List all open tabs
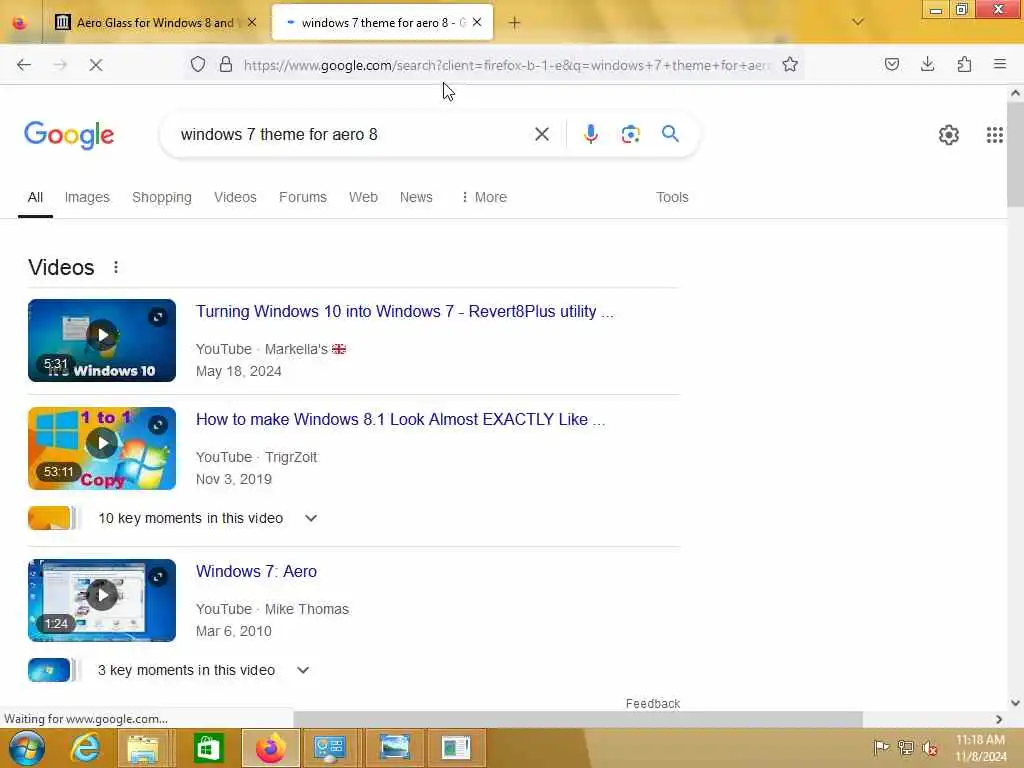1024x768 pixels. point(858,22)
